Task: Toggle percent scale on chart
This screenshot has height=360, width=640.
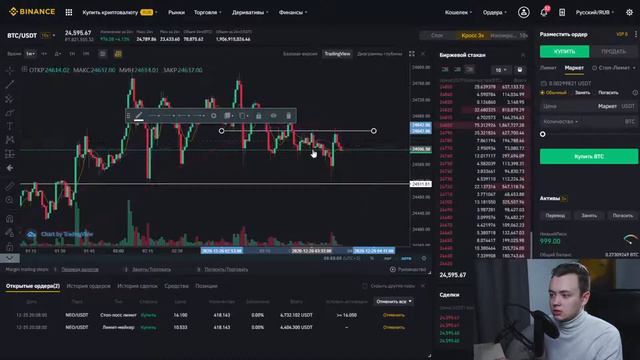Action: click(x=372, y=258)
